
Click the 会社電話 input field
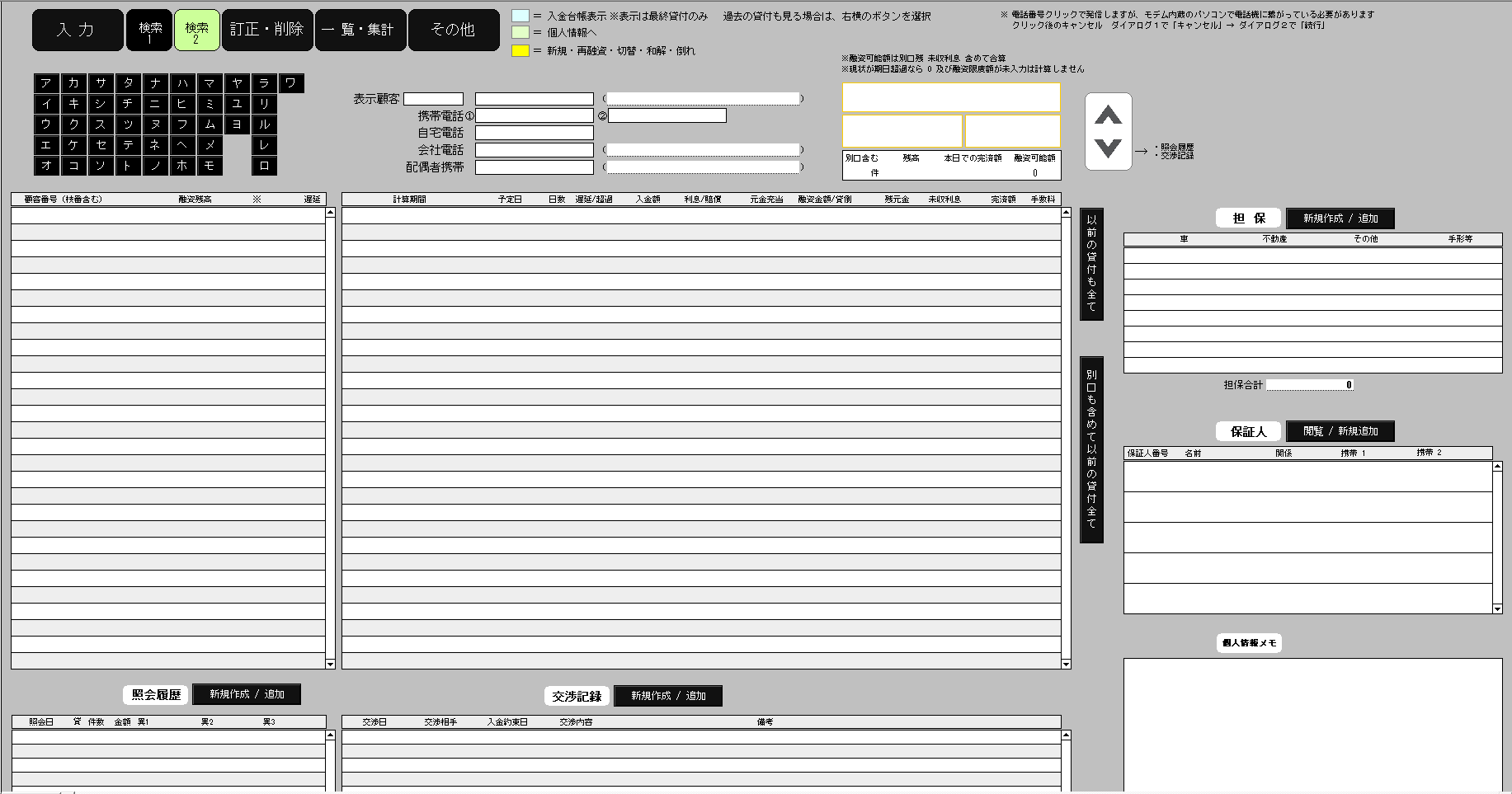[x=535, y=150]
